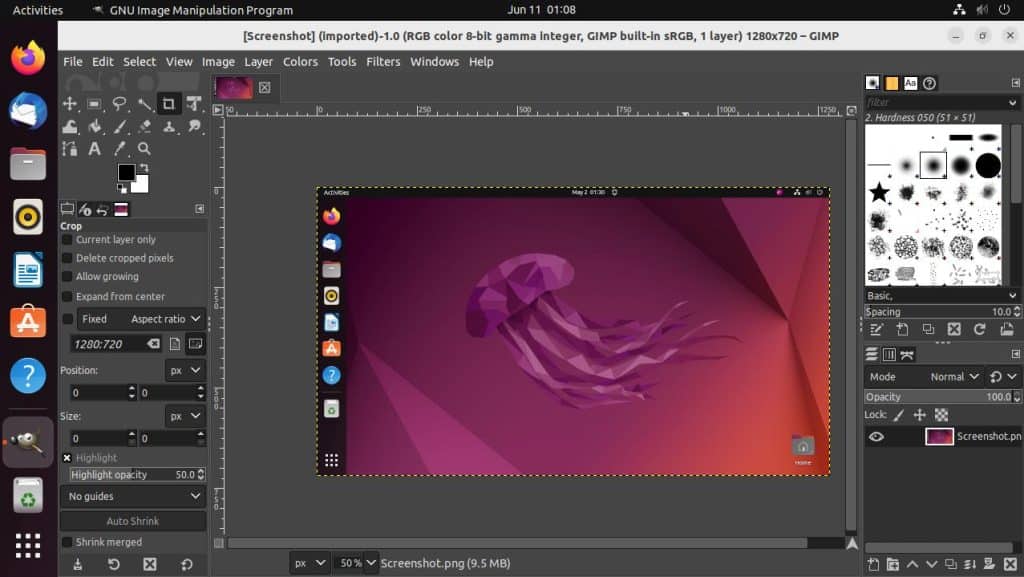Reset tool options to default values

[187, 565]
